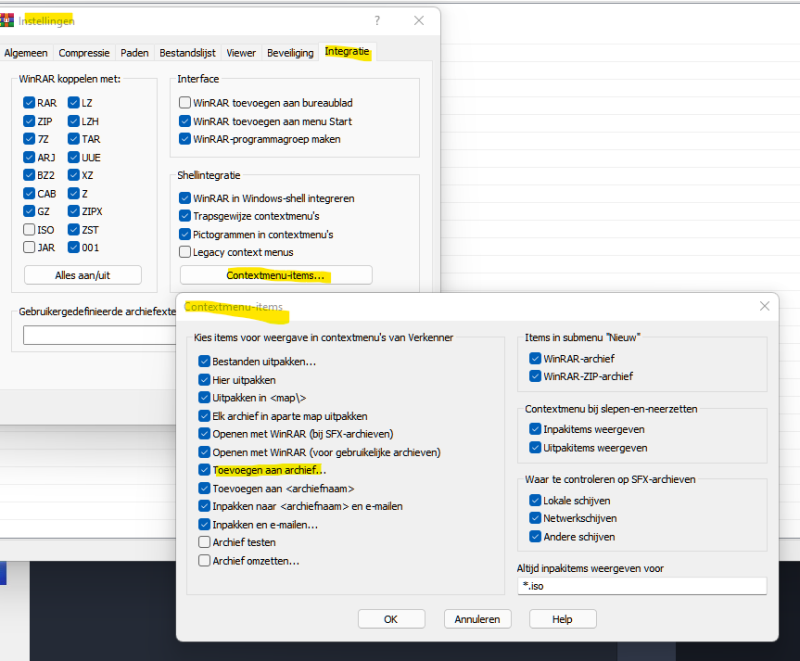Uncheck WinRAR-ZIP-archief in submenu Nieuw
The width and height of the screenshot is (800, 661).
(535, 376)
